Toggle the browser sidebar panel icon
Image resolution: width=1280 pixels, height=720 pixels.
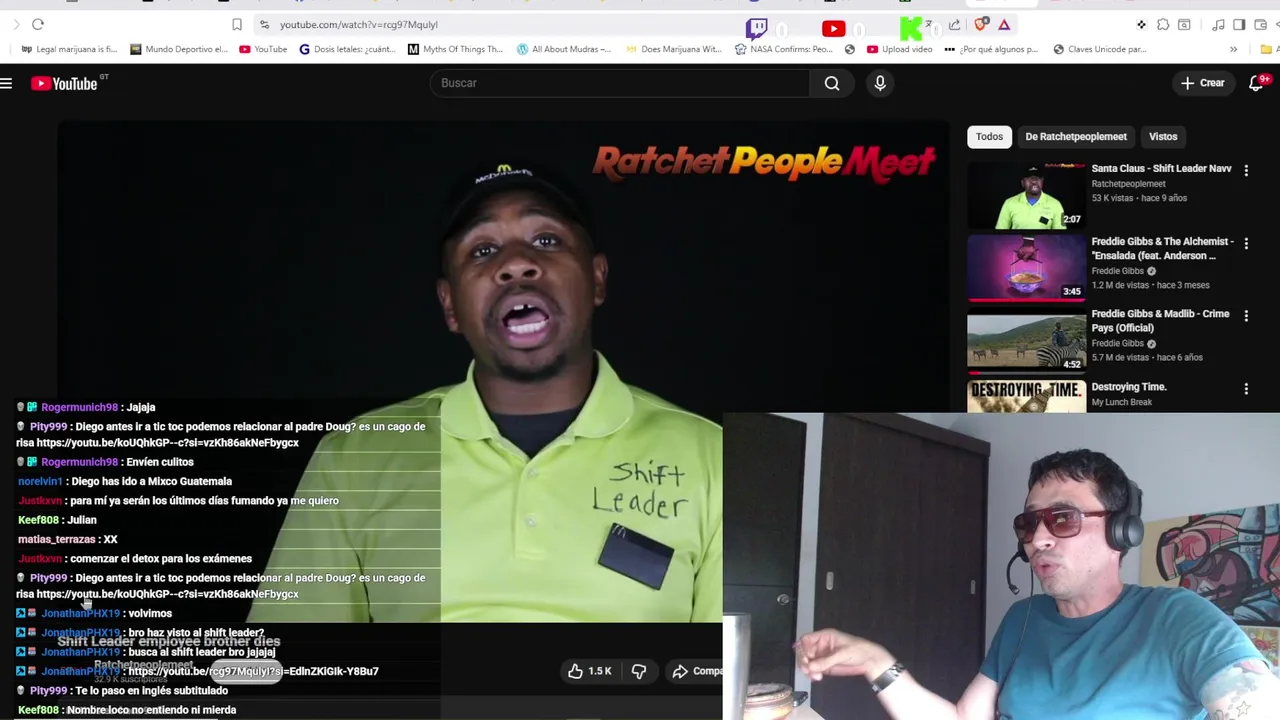1239,25
